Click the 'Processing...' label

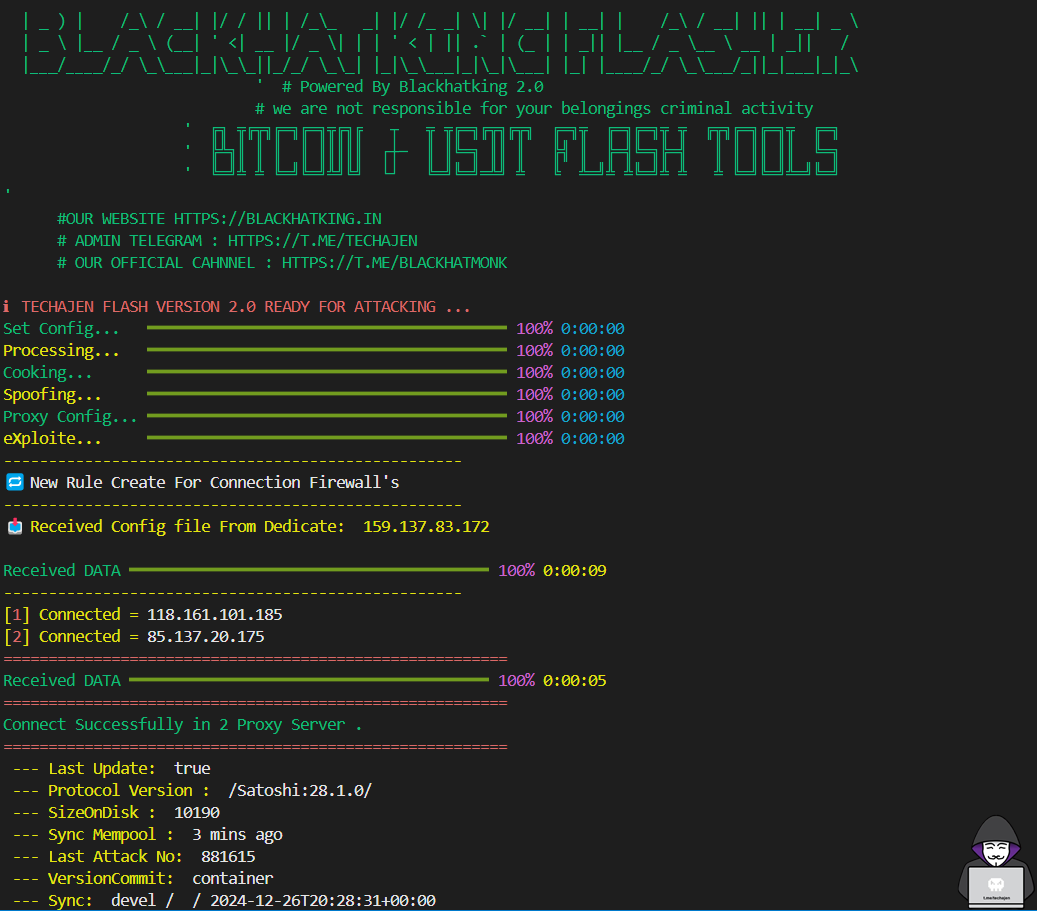coord(61,351)
